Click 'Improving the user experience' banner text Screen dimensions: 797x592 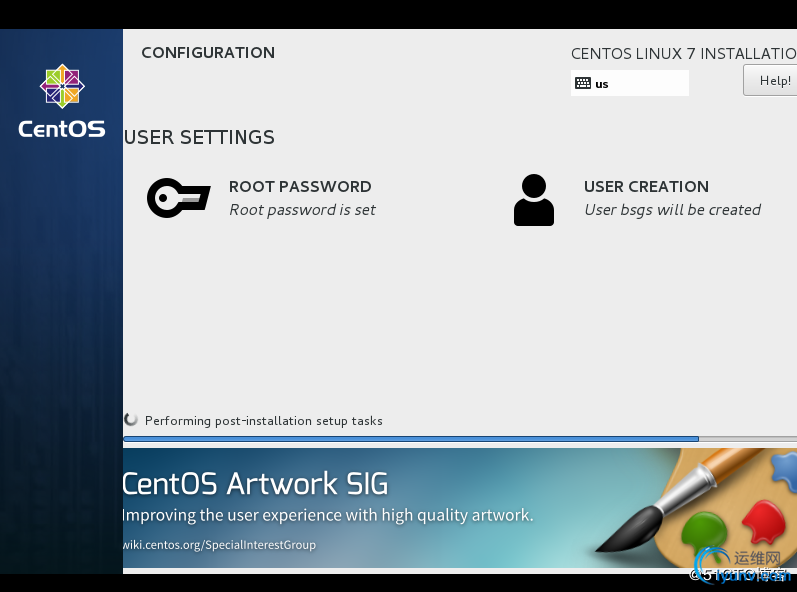(x=328, y=515)
